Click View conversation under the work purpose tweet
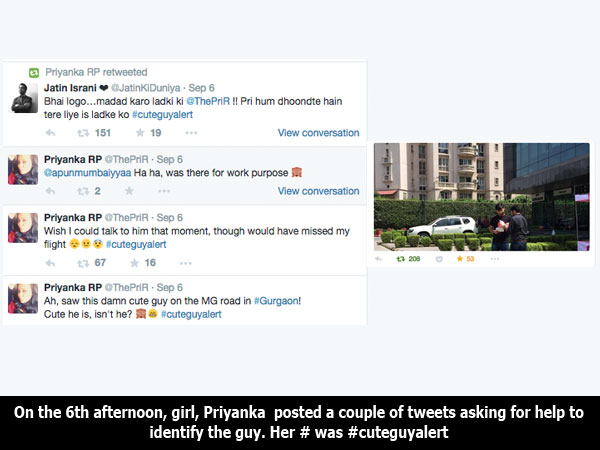 coord(318,191)
